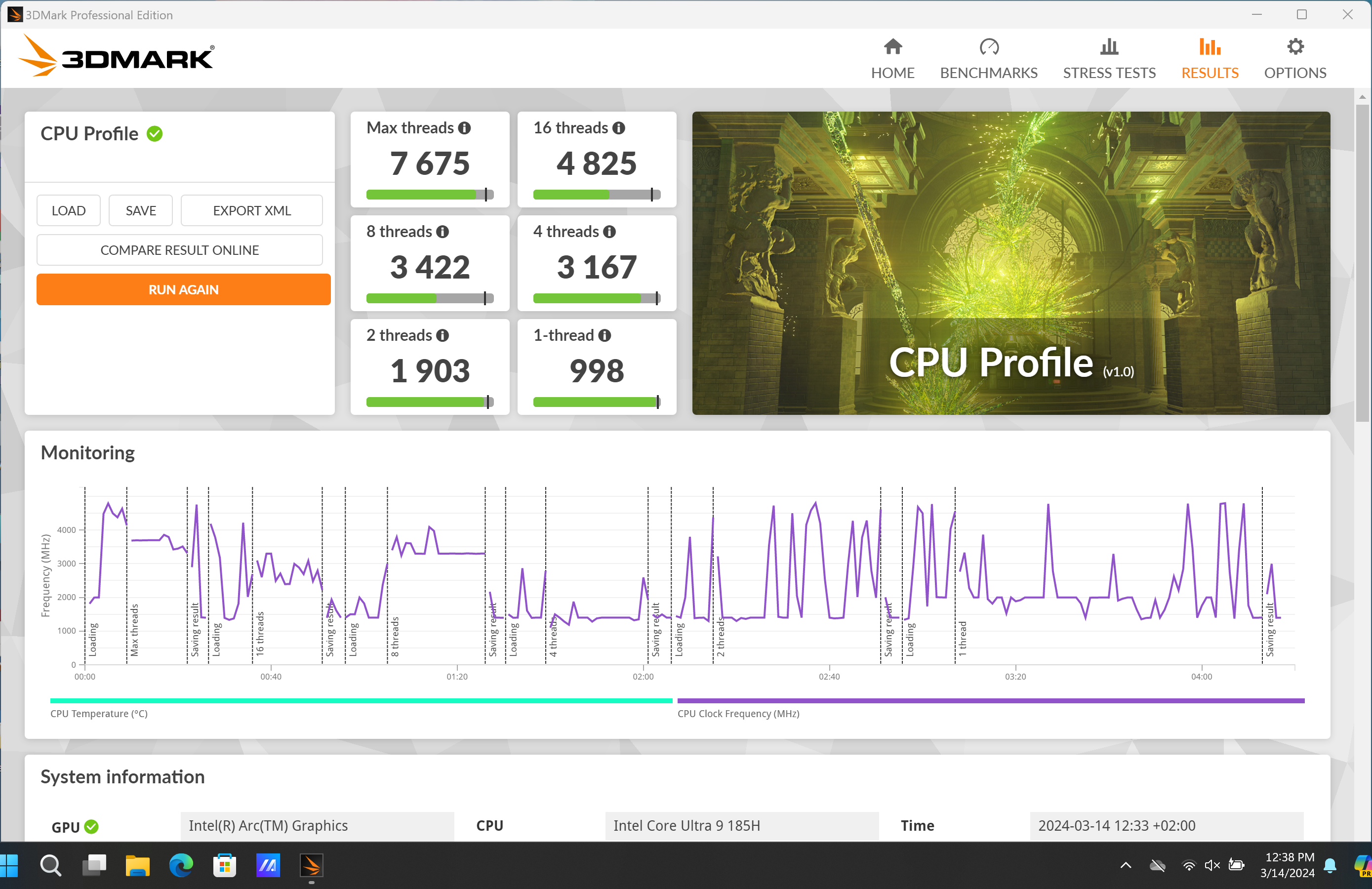Load a saved result with LOAD

(x=69, y=210)
